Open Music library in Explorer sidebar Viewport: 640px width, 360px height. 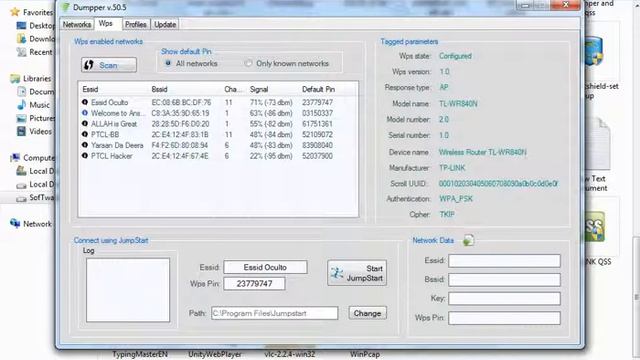coord(39,105)
